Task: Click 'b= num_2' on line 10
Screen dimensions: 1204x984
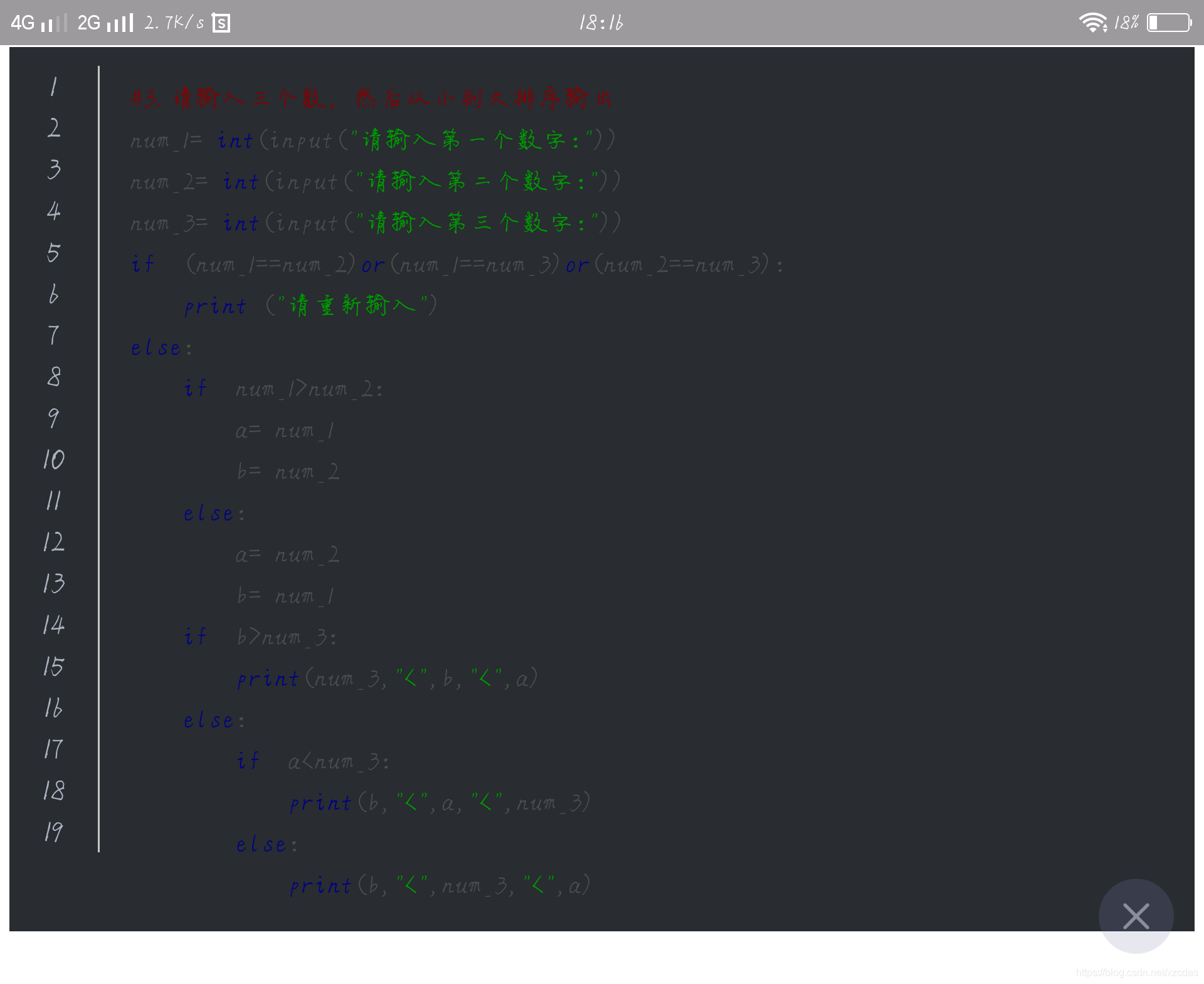Action: (x=288, y=472)
